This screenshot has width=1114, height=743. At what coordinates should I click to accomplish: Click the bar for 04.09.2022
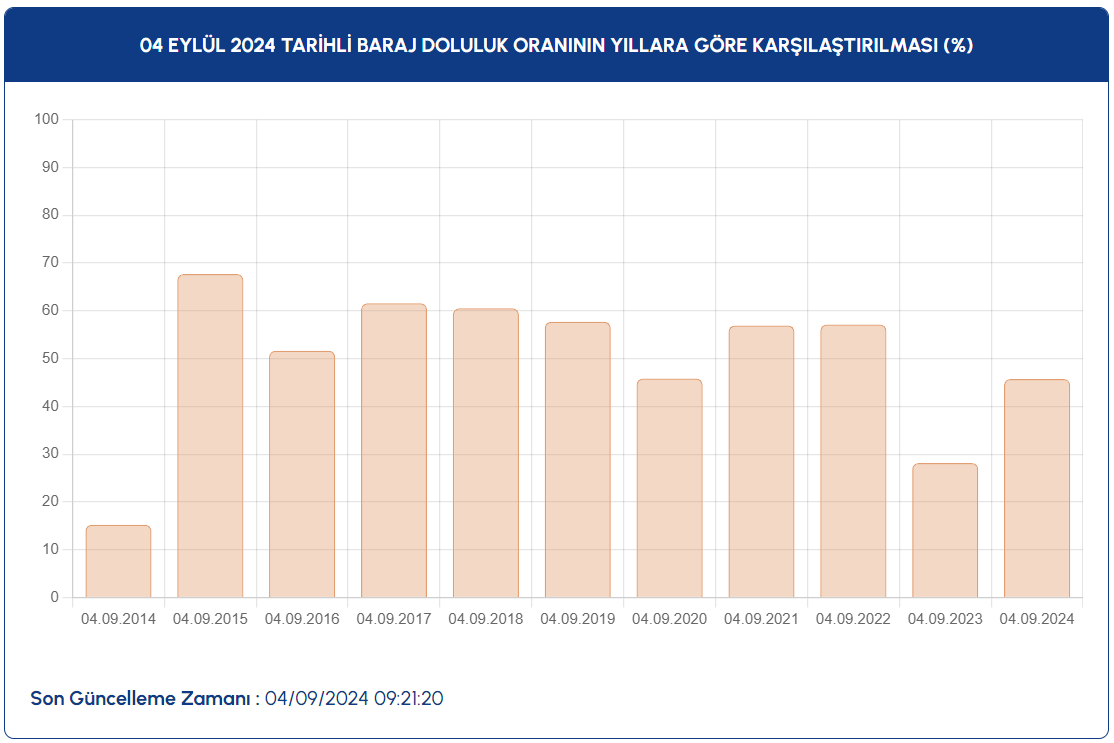coord(853,461)
